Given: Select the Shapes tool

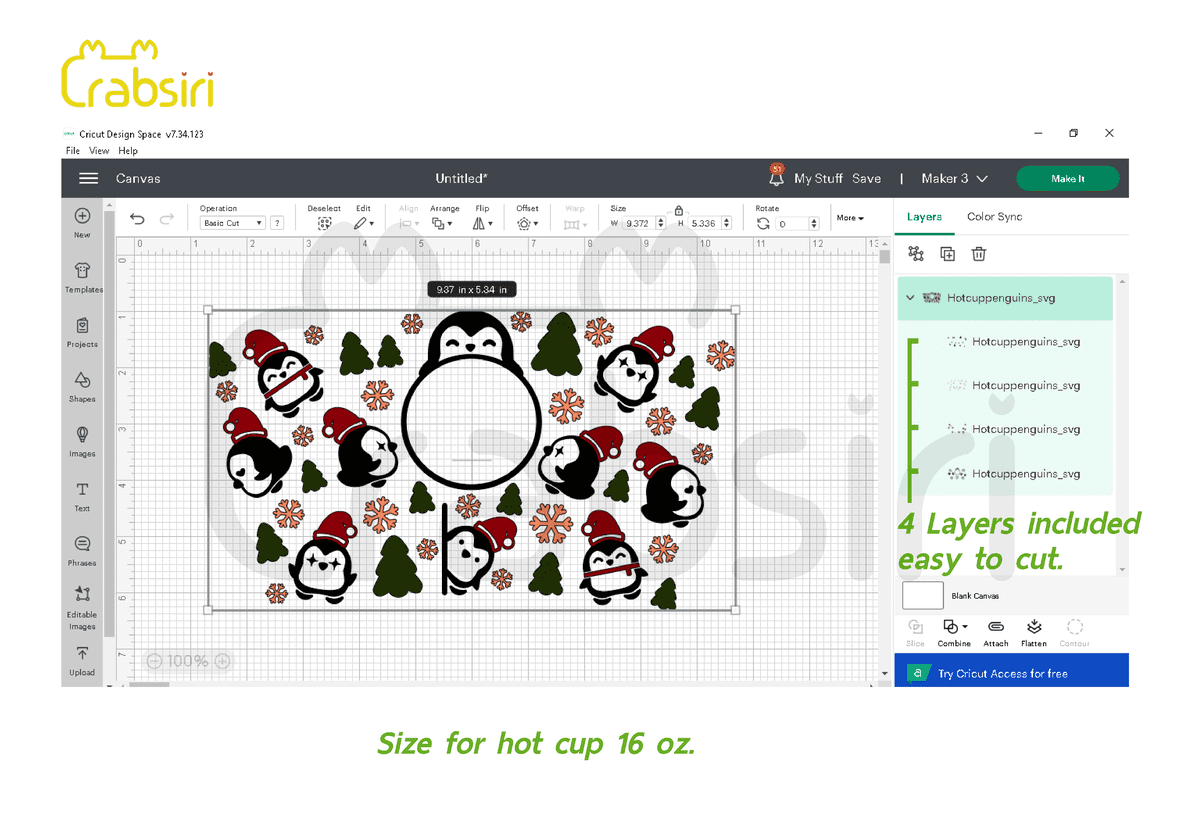Looking at the screenshot, I should [83, 385].
